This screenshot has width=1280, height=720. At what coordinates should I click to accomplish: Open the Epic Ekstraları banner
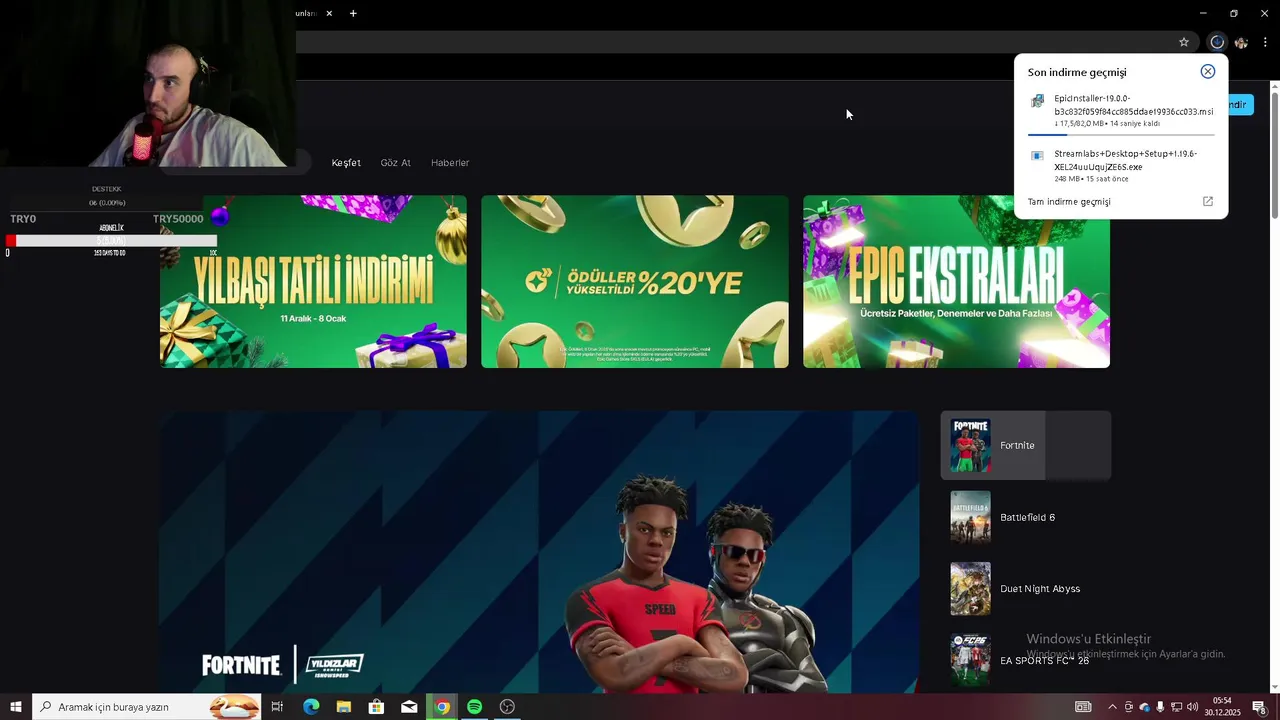tap(957, 281)
